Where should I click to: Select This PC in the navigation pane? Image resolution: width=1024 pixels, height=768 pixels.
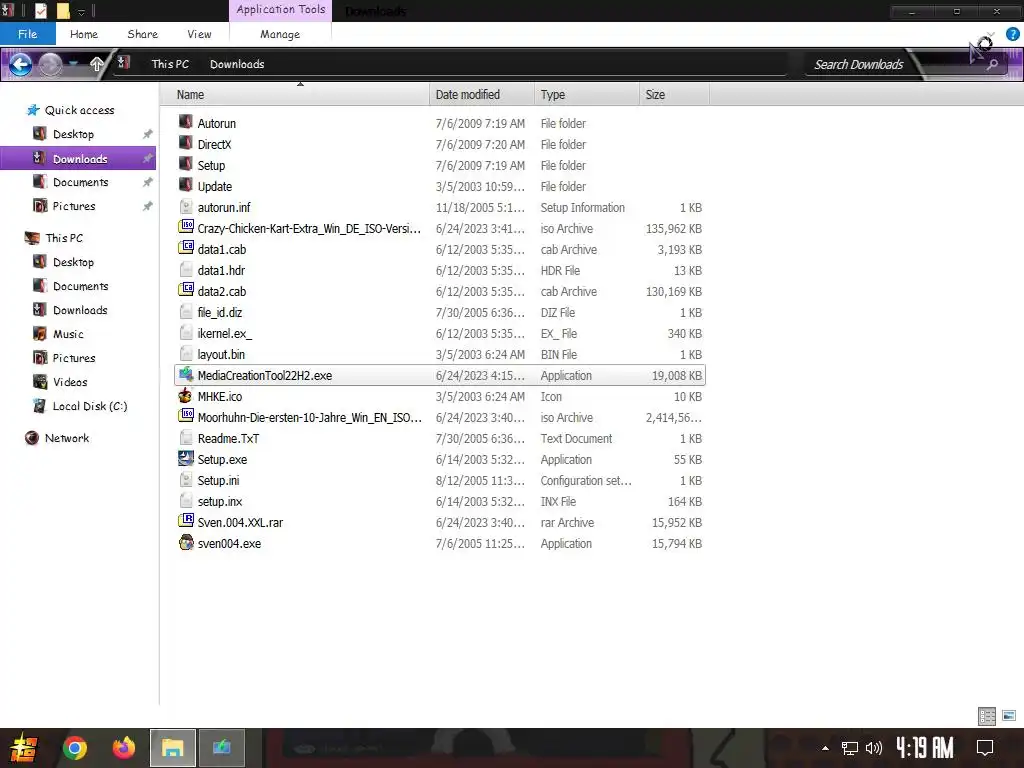point(64,238)
